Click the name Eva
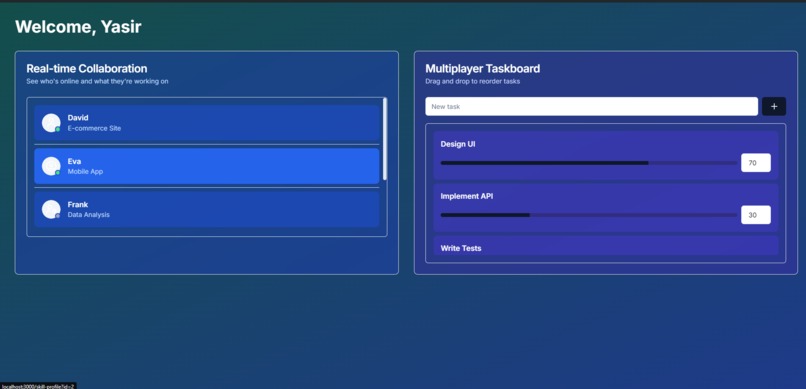This screenshot has width=806, height=389. 75,161
